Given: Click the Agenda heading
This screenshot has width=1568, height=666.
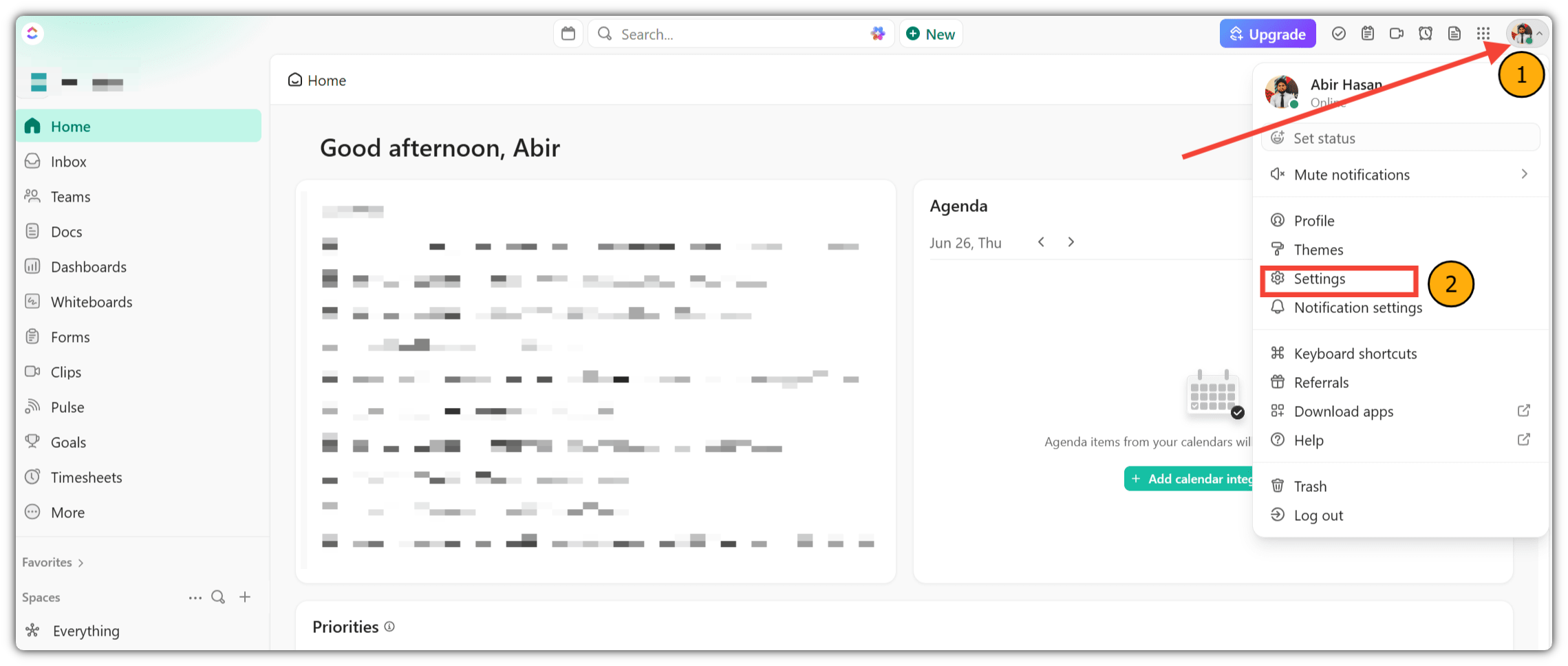Looking at the screenshot, I should pyautogui.click(x=958, y=206).
